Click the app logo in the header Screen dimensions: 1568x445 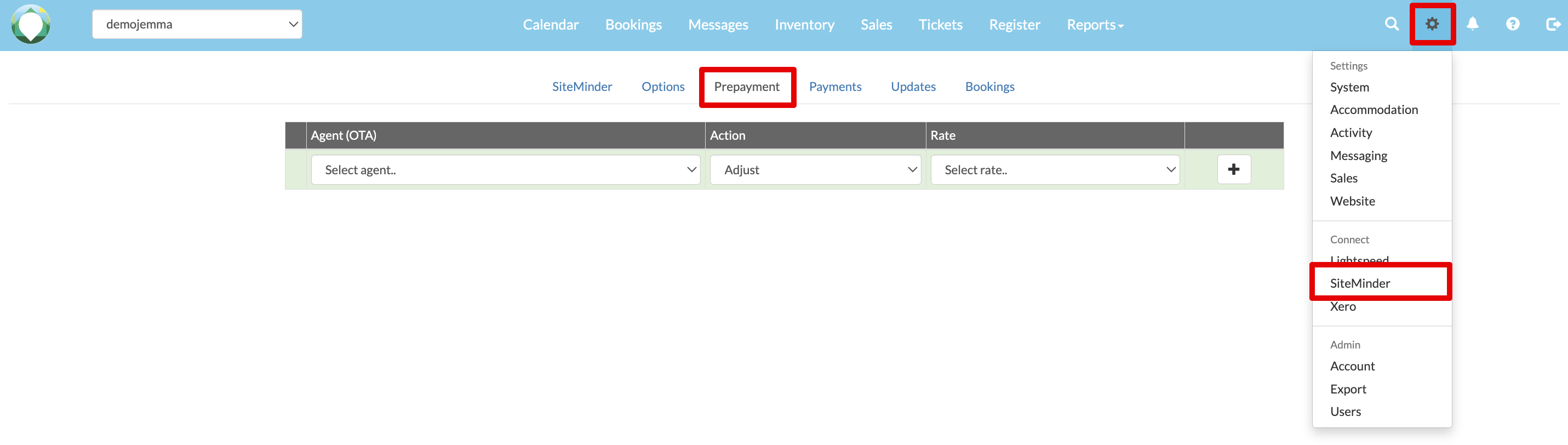pos(31,24)
